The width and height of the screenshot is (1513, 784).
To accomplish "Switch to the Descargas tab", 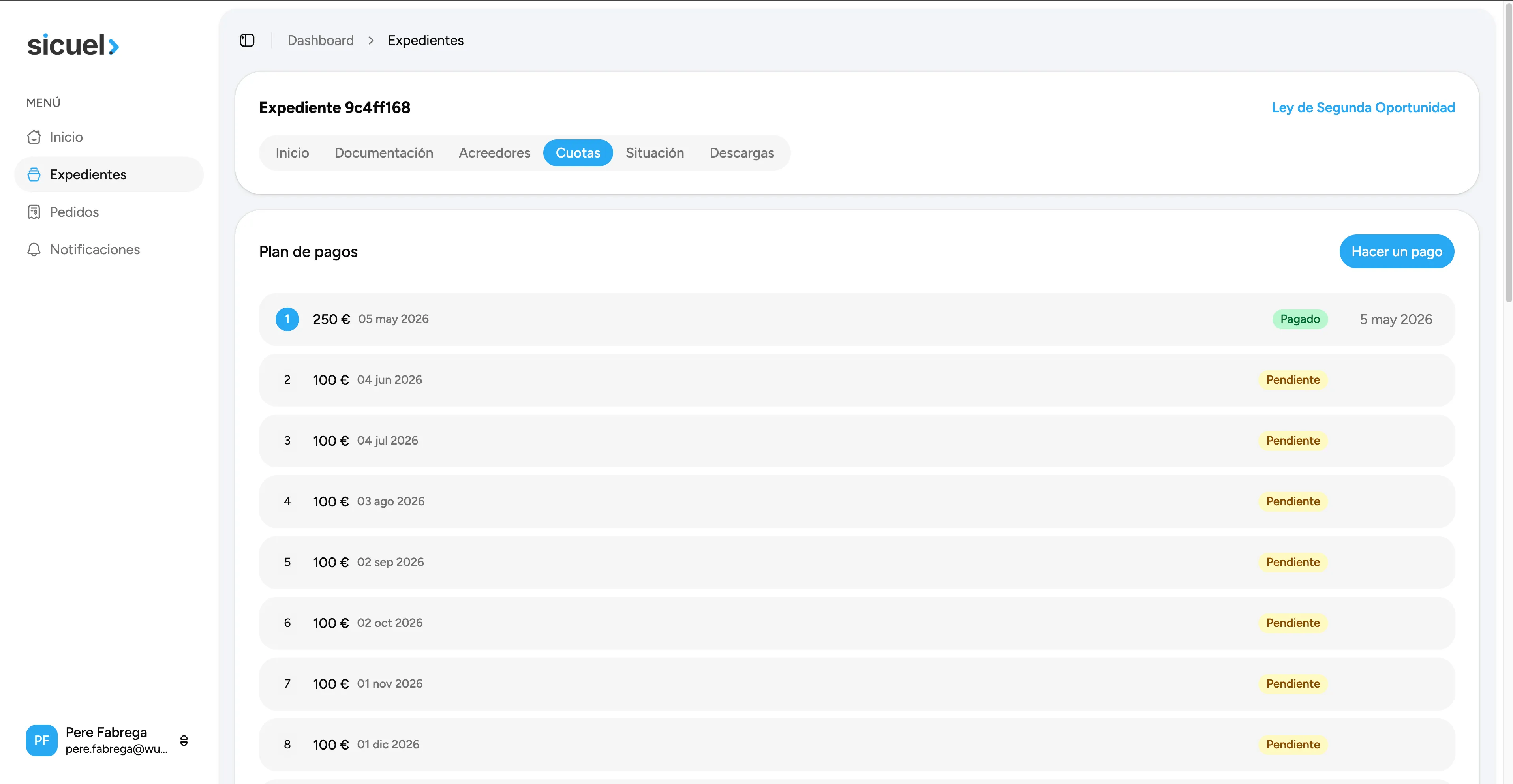I will [742, 153].
